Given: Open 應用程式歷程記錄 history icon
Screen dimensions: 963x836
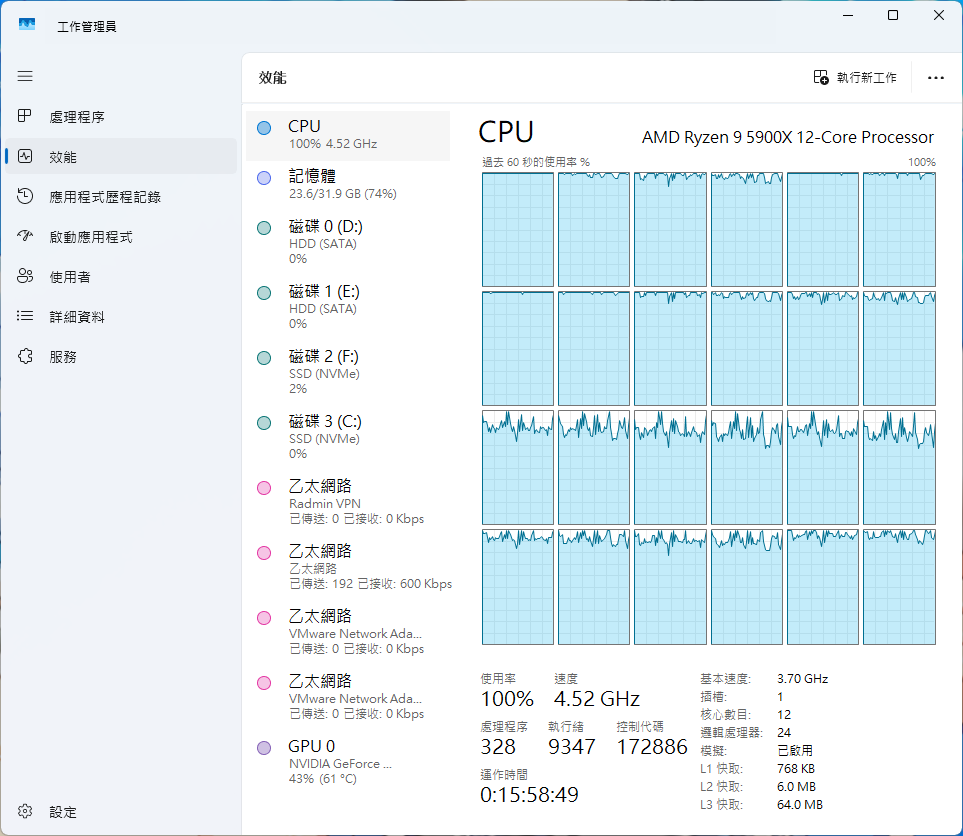Looking at the screenshot, I should click(x=25, y=197).
